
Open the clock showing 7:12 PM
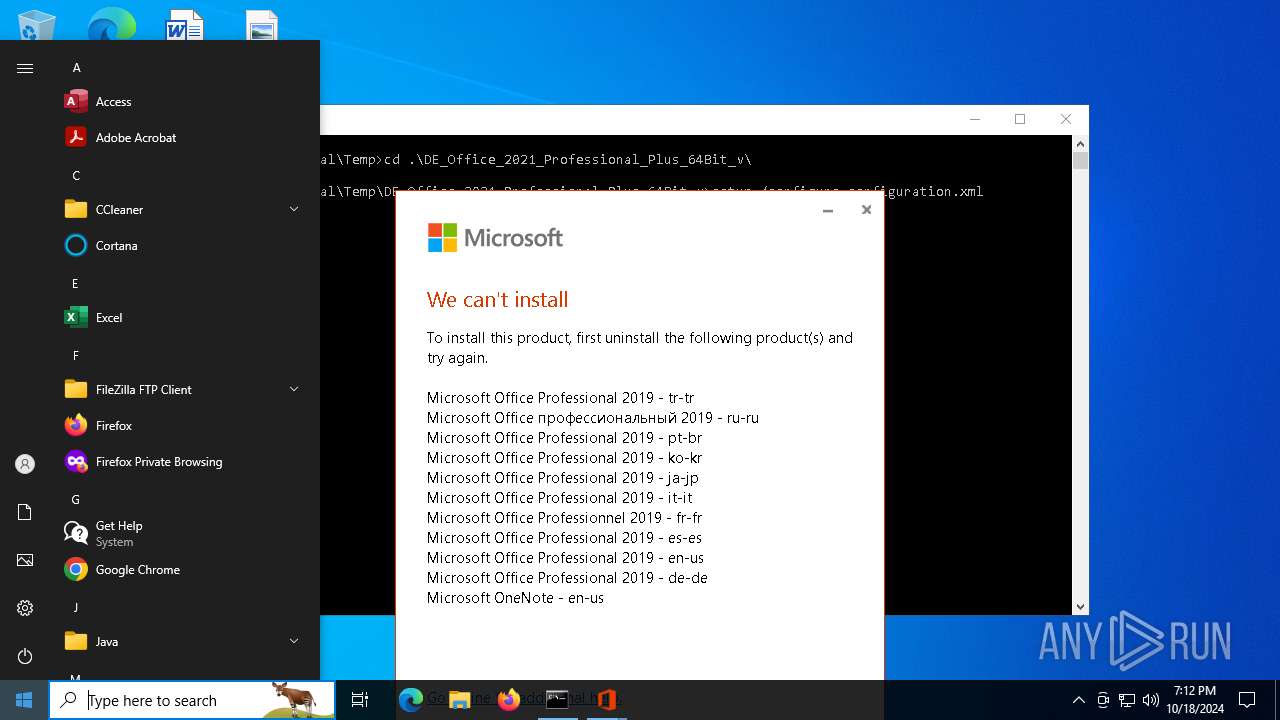tap(1195, 700)
